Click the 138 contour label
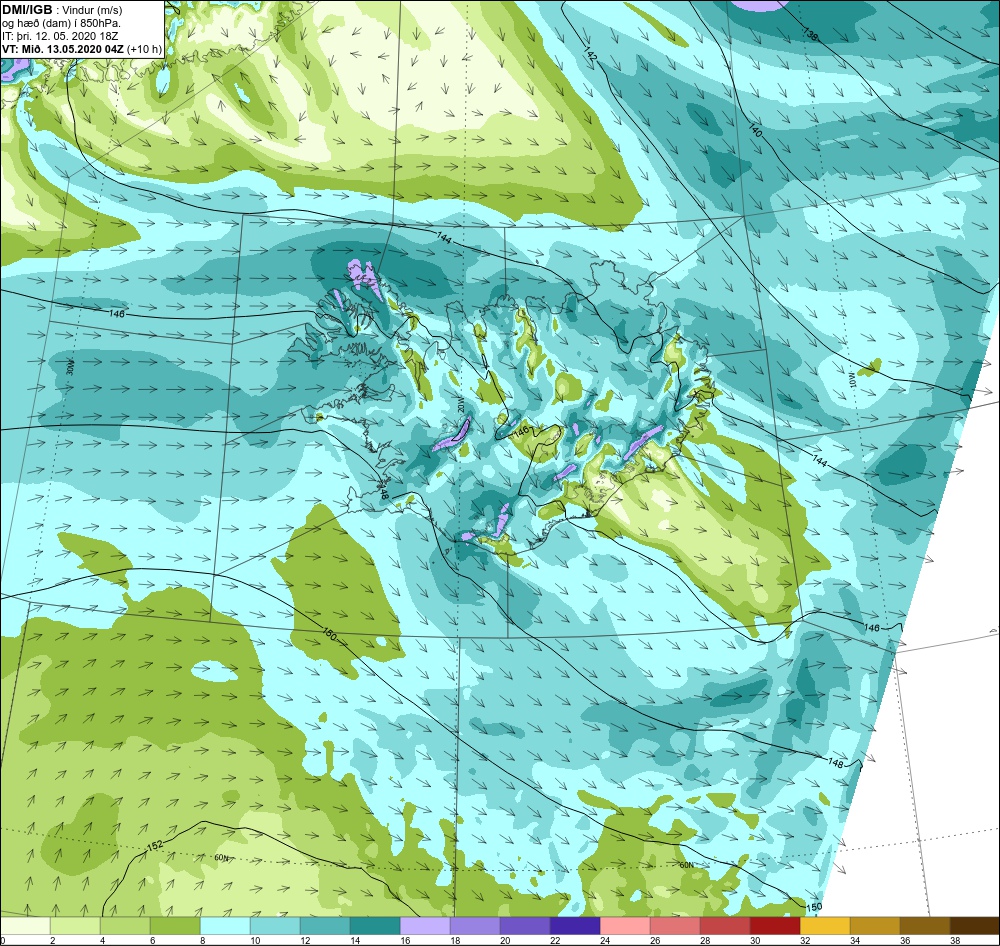1000x946 pixels. pos(809,33)
